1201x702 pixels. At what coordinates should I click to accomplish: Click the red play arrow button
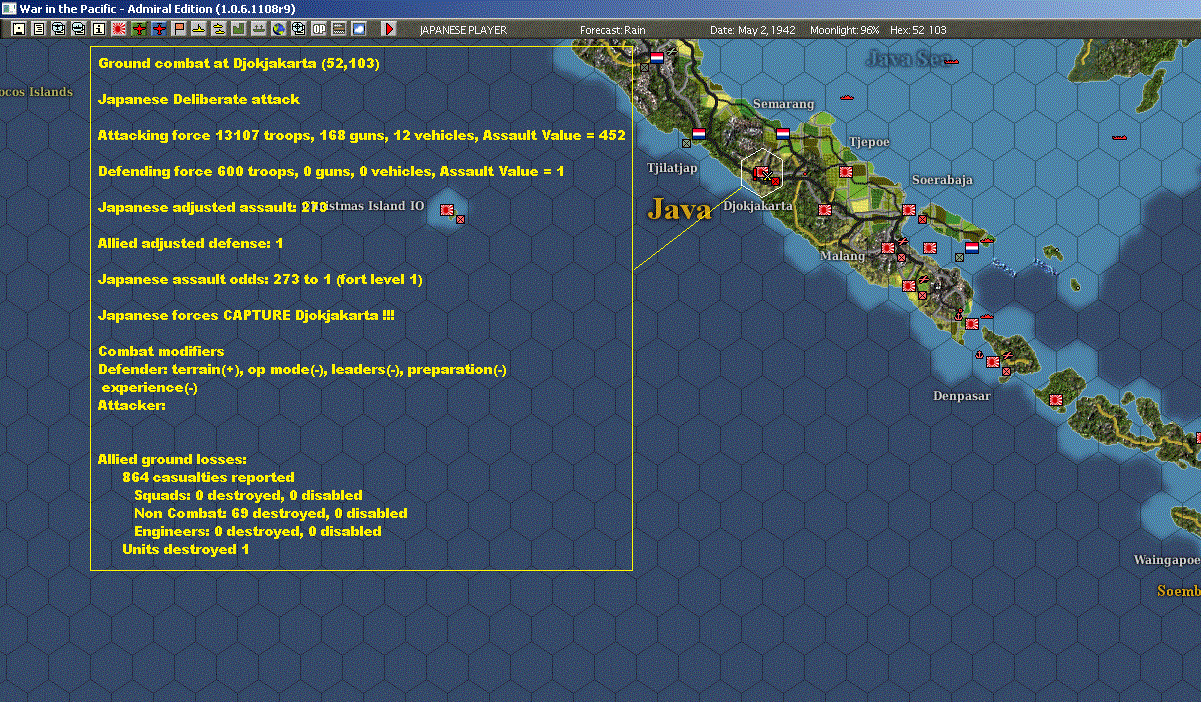click(389, 29)
